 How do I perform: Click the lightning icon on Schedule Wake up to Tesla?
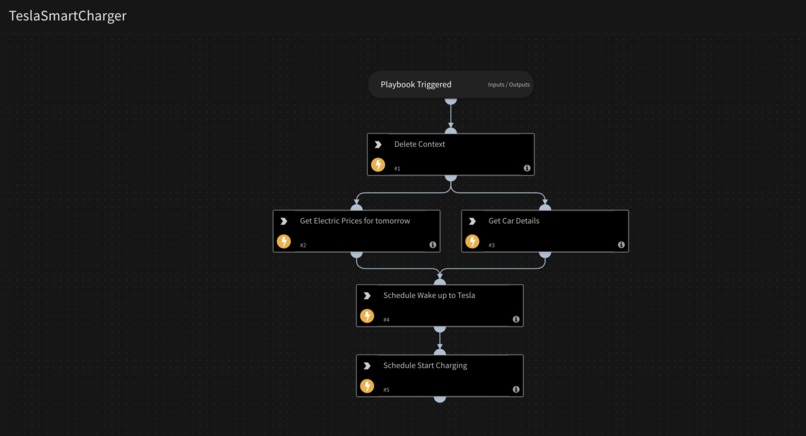pos(367,316)
